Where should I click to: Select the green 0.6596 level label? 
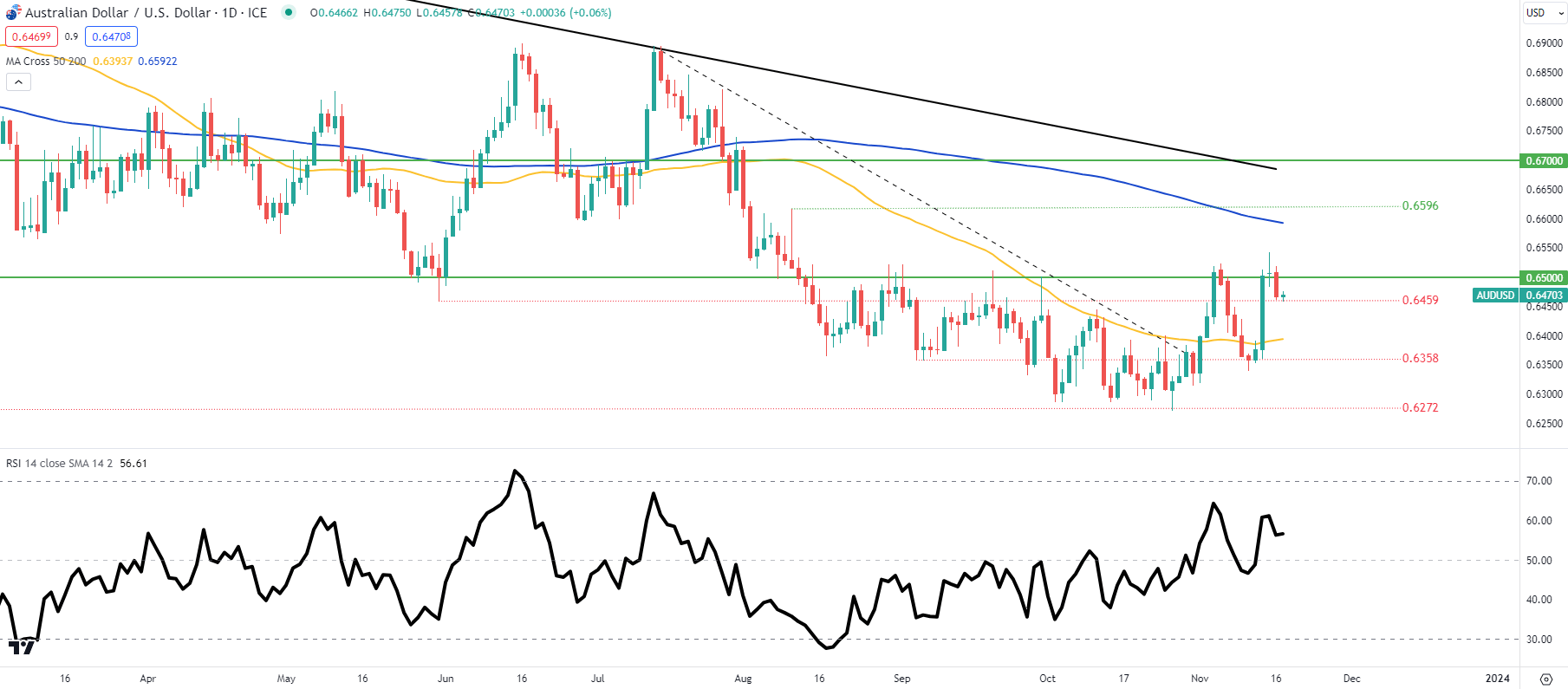click(1421, 206)
